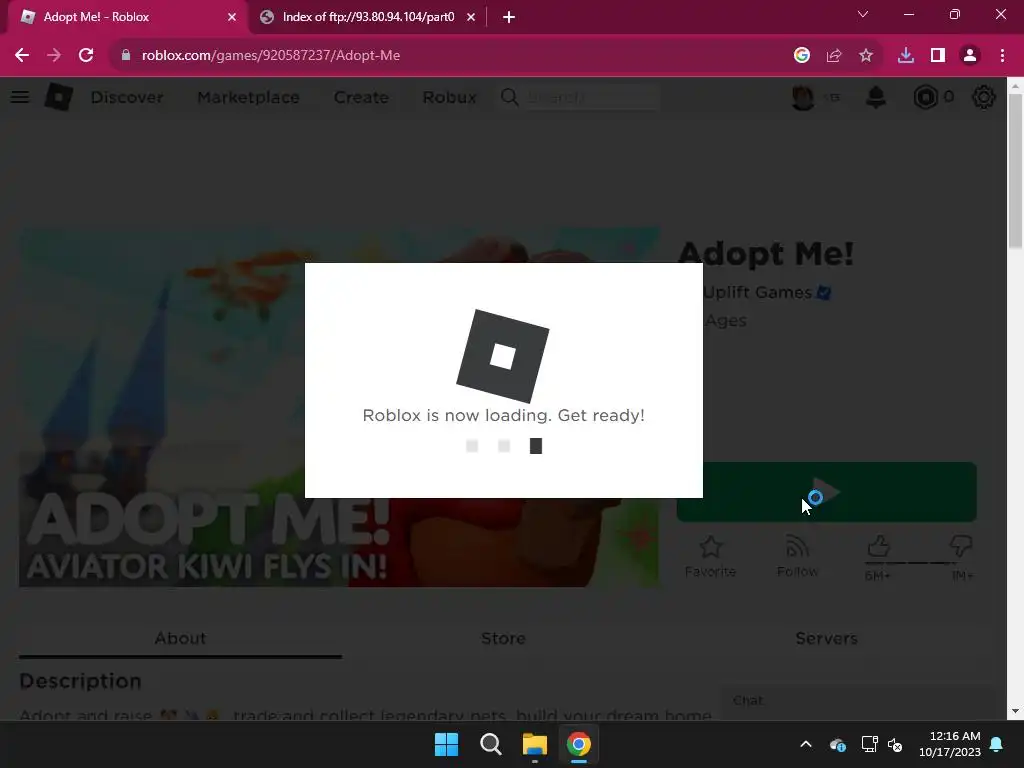Open the Create menu item
1024x768 pixels.
(361, 97)
